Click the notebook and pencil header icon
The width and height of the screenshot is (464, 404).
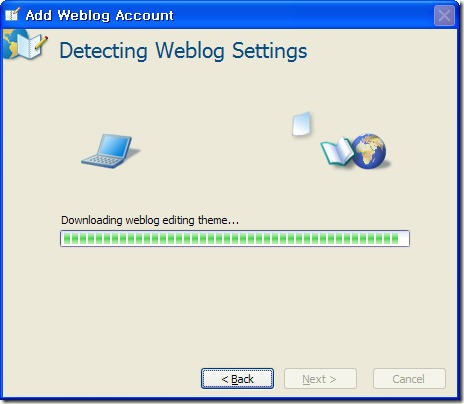(x=25, y=44)
